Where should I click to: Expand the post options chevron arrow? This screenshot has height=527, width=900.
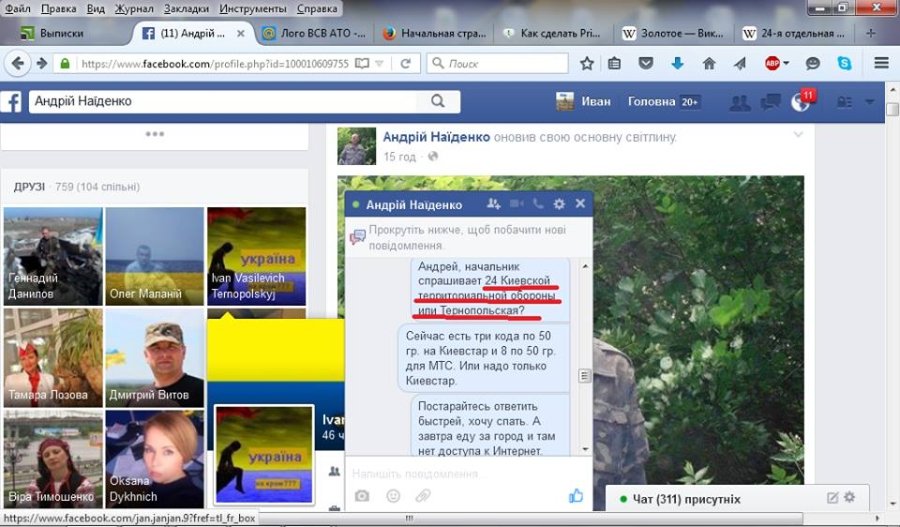coord(798,134)
